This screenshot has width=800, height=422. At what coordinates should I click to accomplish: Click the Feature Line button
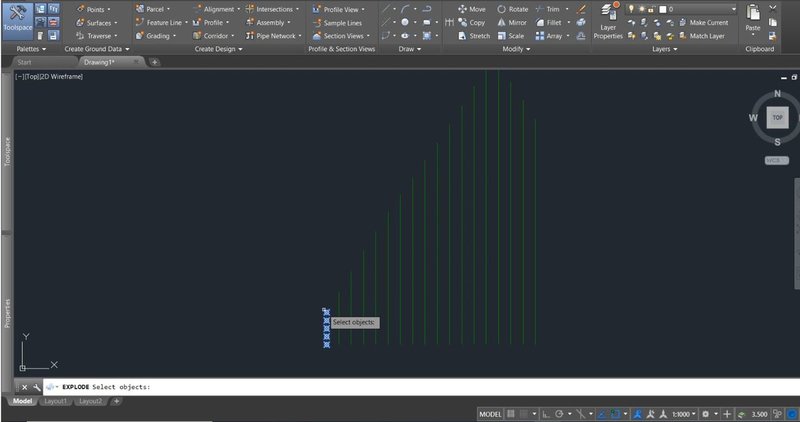click(161, 22)
